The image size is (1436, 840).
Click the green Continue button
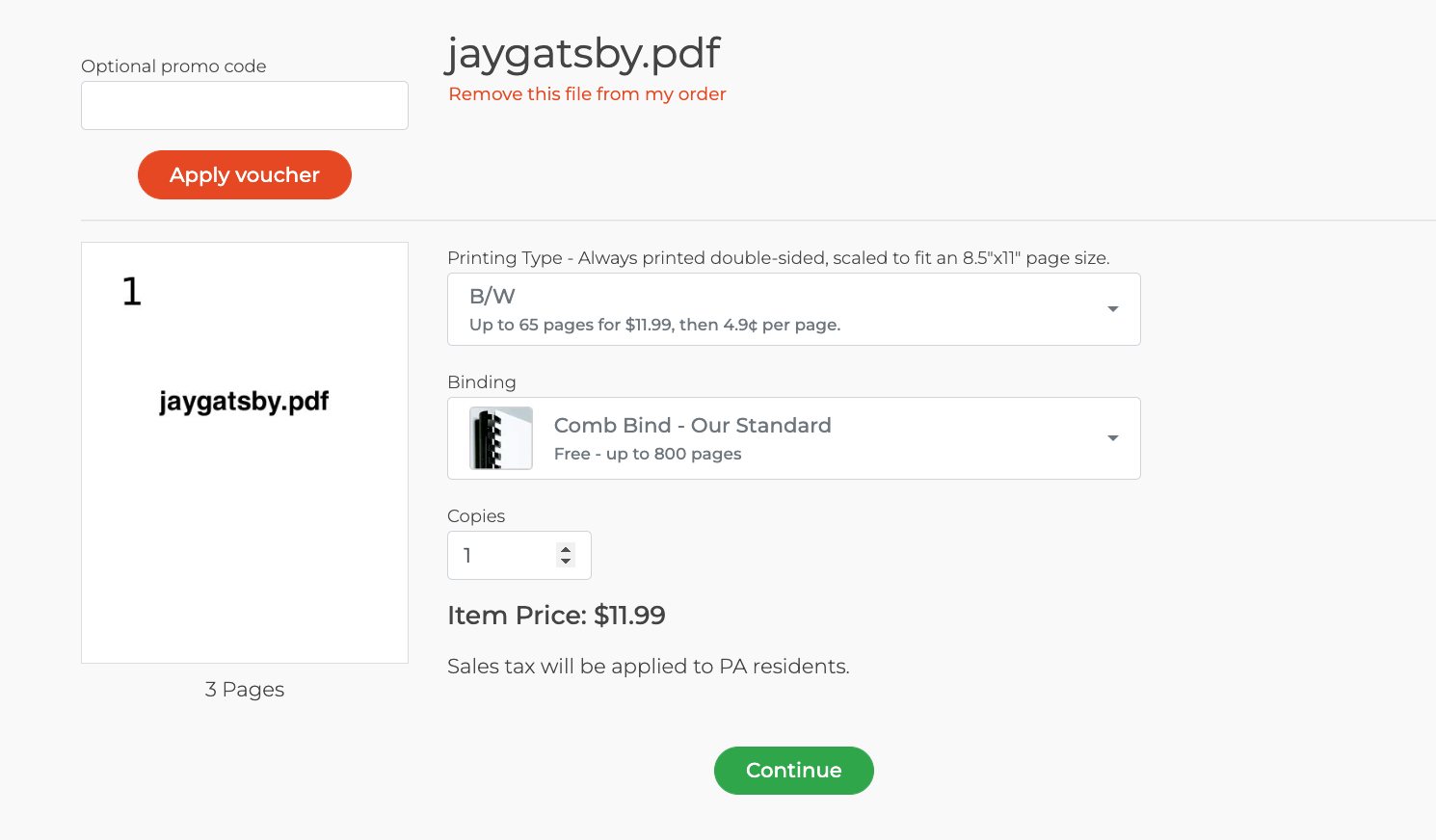coord(794,771)
